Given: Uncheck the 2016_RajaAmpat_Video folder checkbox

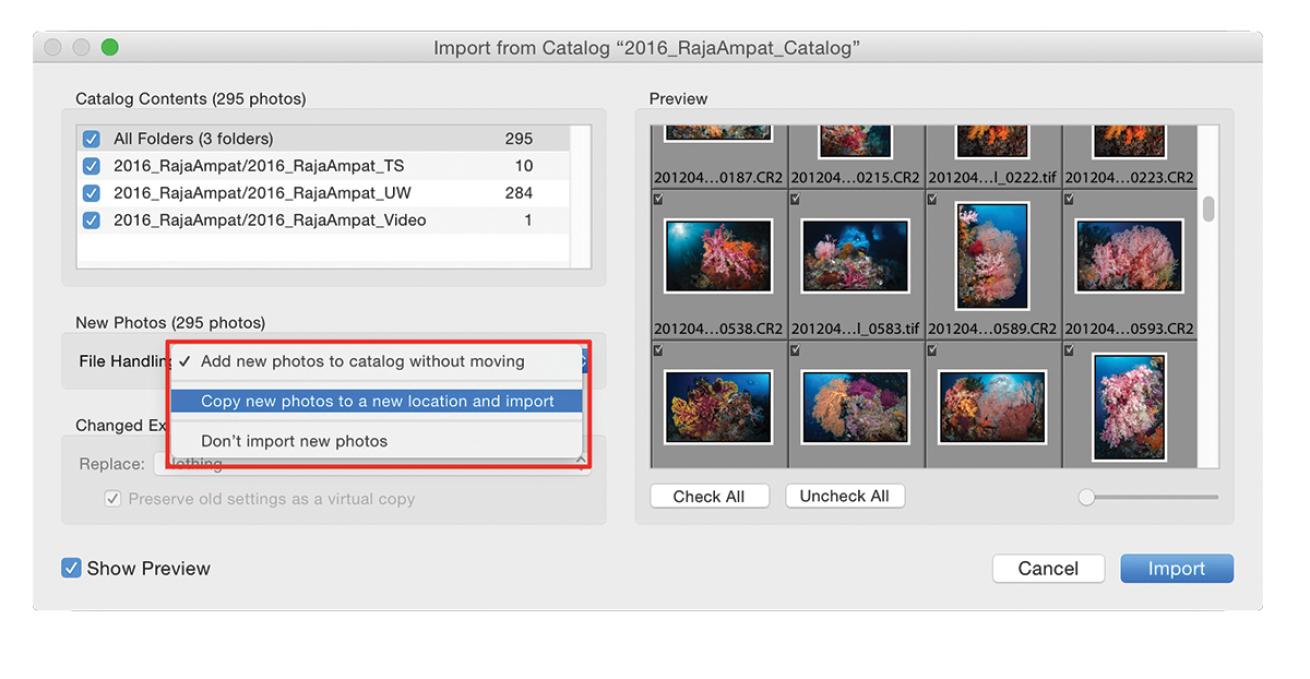Looking at the screenshot, I should 91,220.
